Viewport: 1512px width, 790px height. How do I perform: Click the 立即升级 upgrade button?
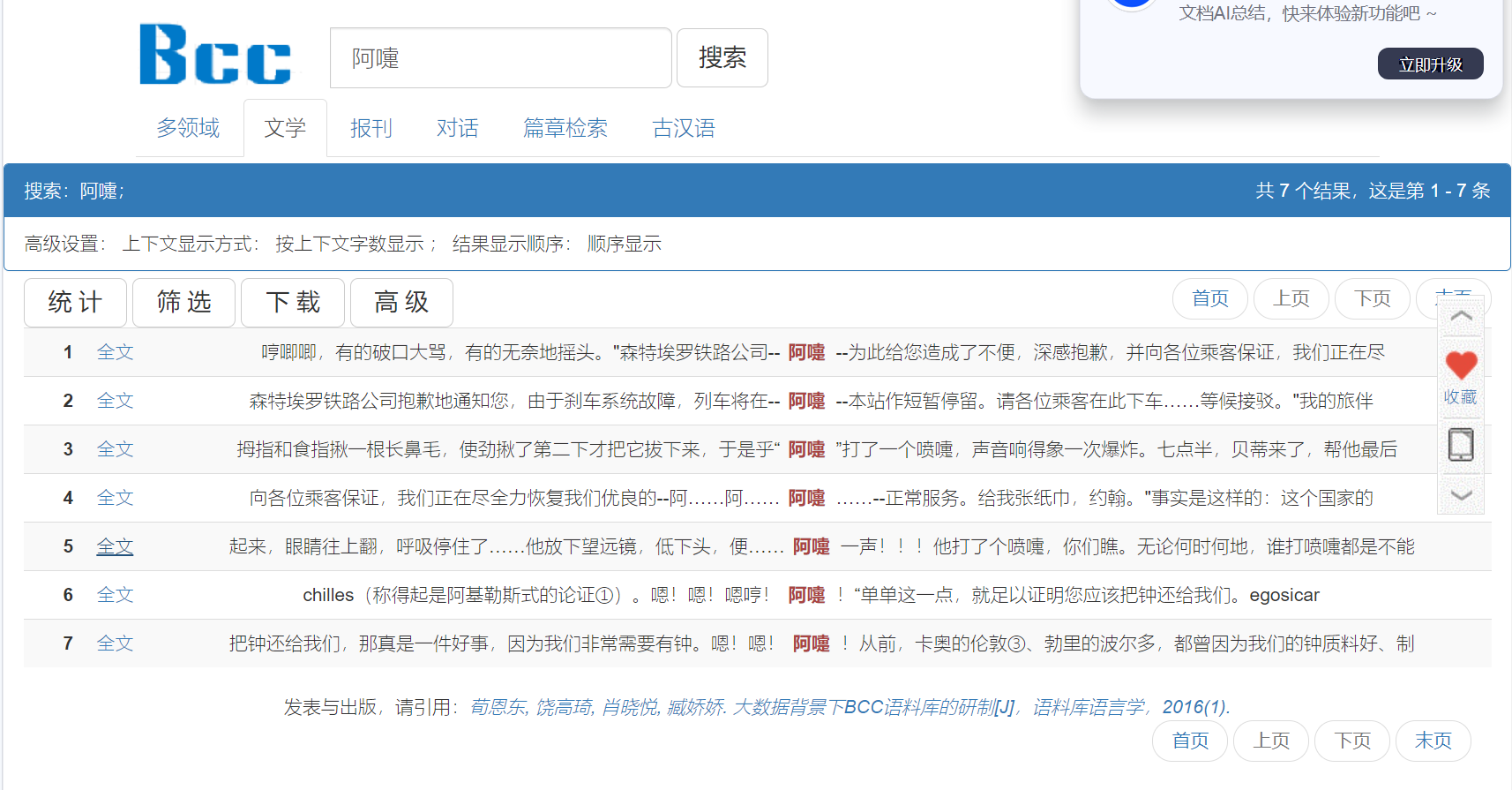[1430, 64]
